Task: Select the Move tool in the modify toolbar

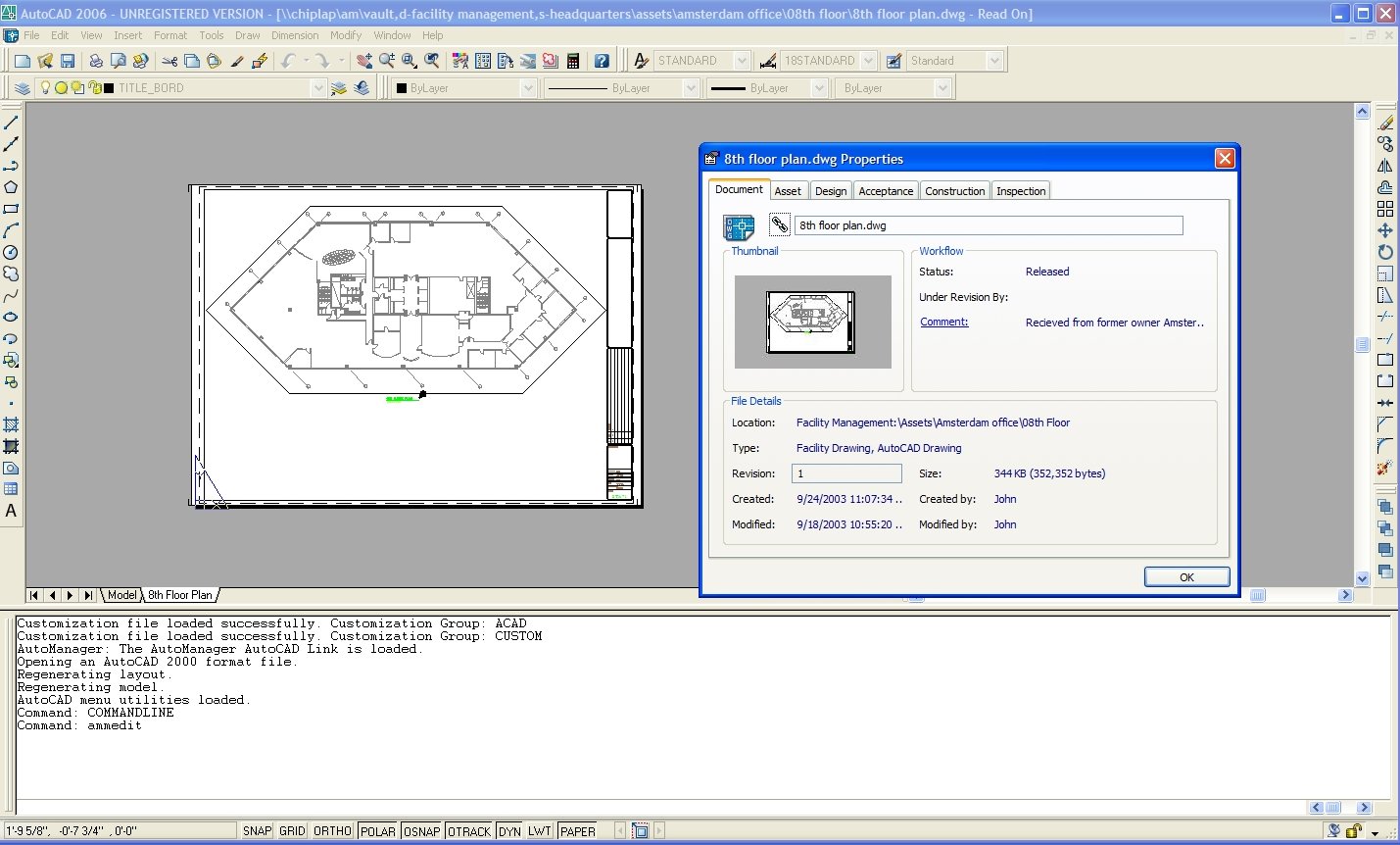Action: point(1385,229)
